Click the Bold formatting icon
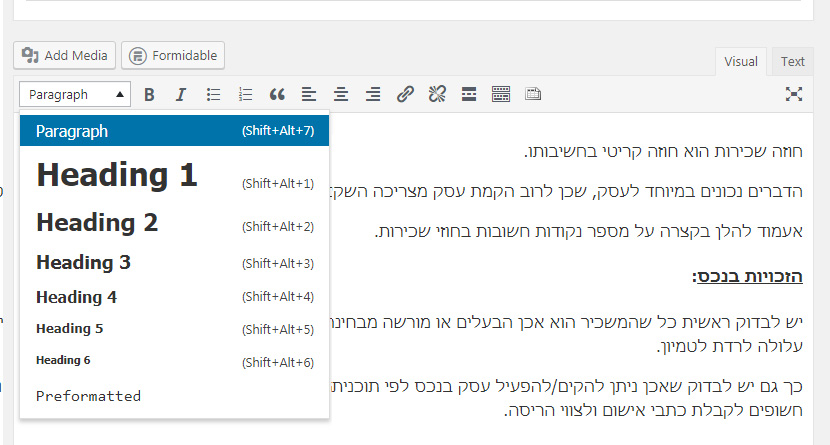 click(149, 95)
